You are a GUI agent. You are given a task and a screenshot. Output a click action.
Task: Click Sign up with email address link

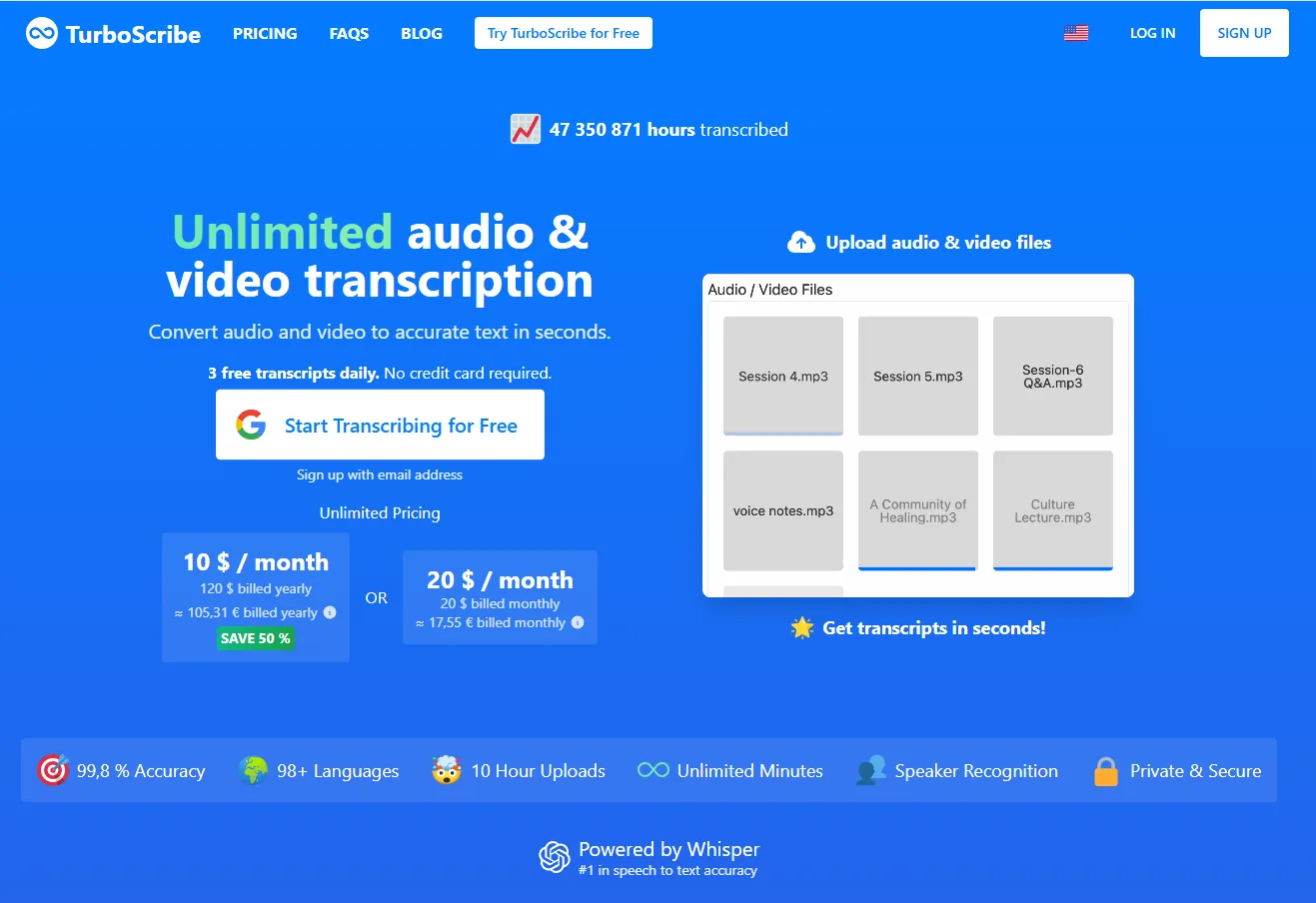[380, 474]
